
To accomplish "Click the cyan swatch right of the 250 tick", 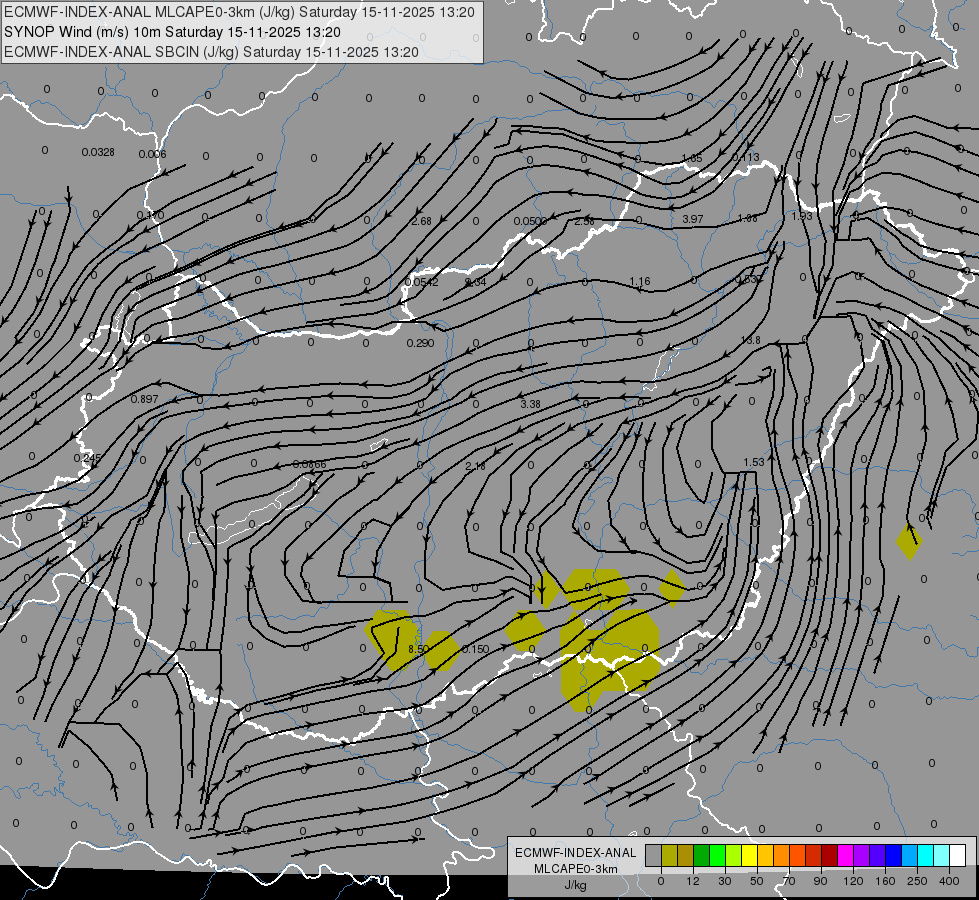I will point(926,855).
